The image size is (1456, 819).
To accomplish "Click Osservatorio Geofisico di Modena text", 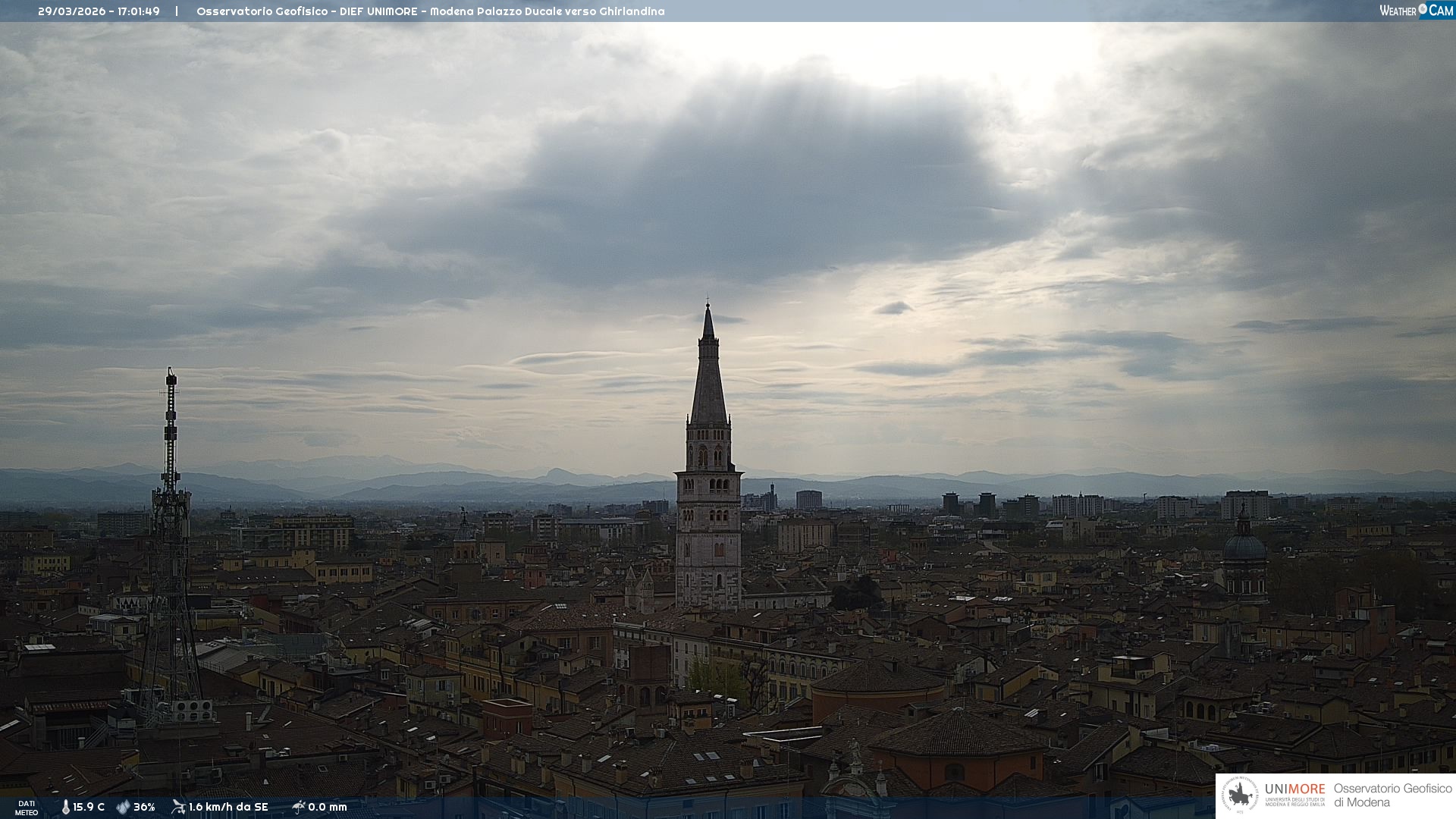I will [1392, 795].
